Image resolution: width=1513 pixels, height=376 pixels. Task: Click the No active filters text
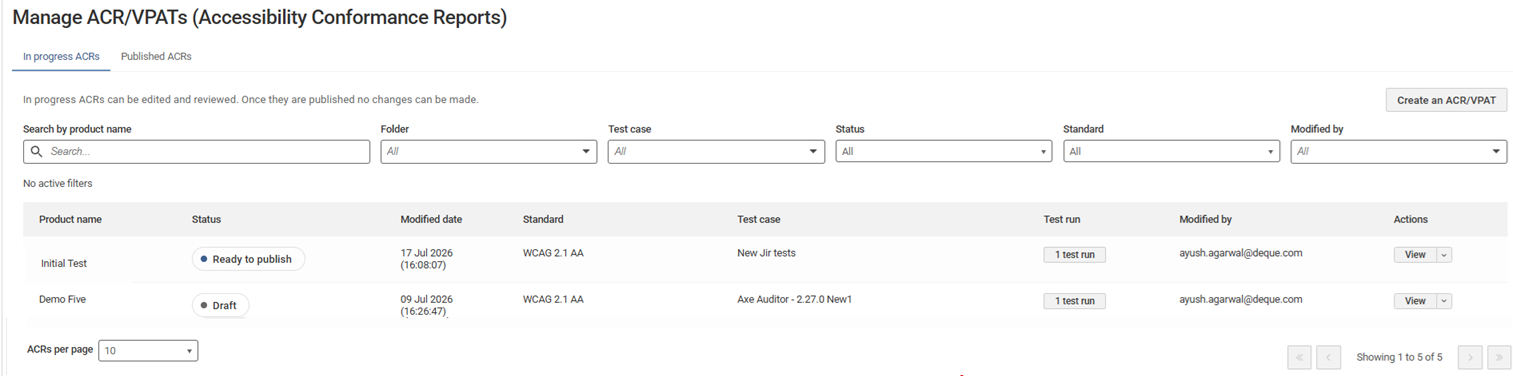click(x=57, y=184)
